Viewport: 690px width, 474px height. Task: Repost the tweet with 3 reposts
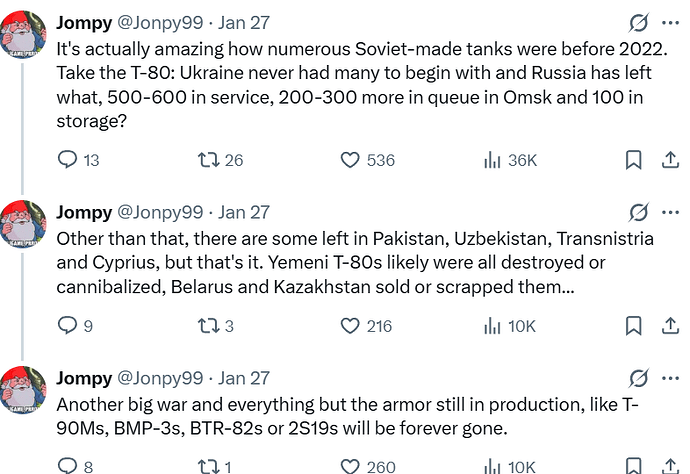pyautogui.click(x=209, y=325)
